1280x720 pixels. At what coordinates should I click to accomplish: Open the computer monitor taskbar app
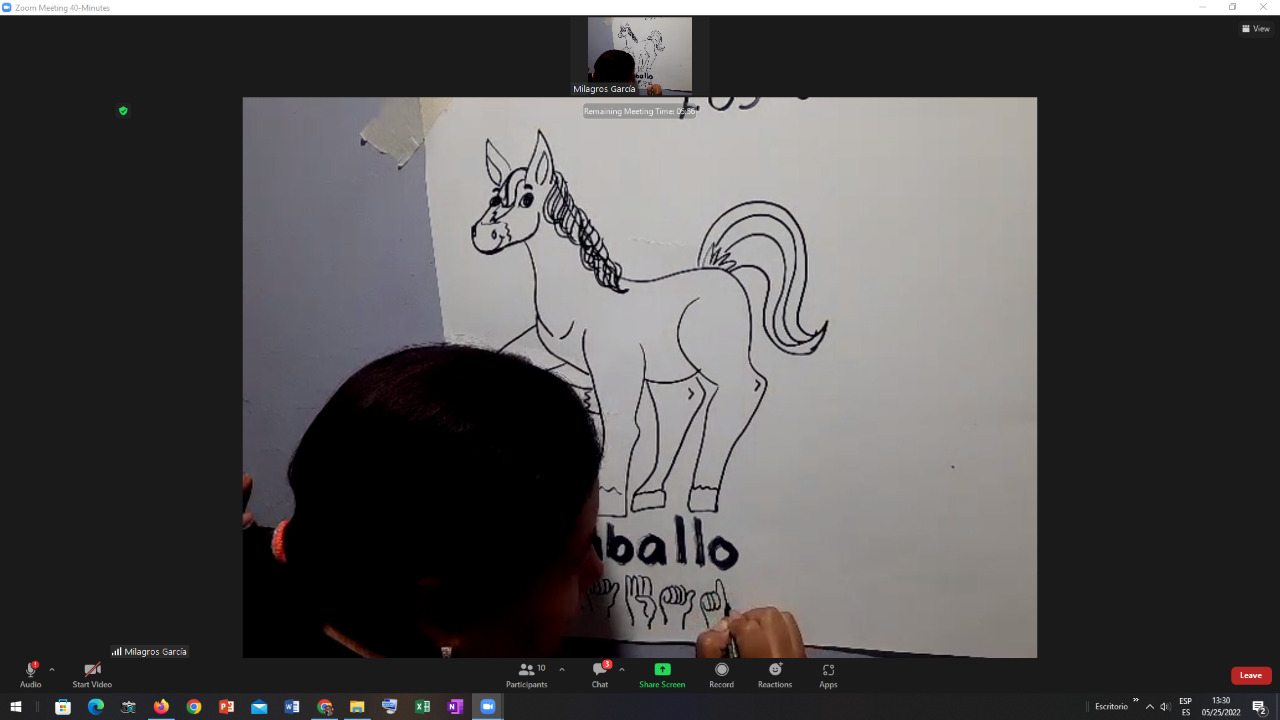(x=390, y=707)
